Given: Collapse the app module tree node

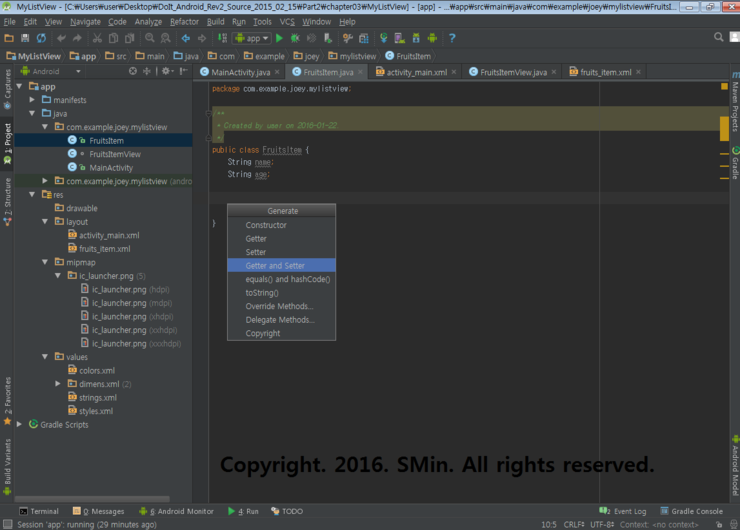Looking at the screenshot, I should click(19, 86).
